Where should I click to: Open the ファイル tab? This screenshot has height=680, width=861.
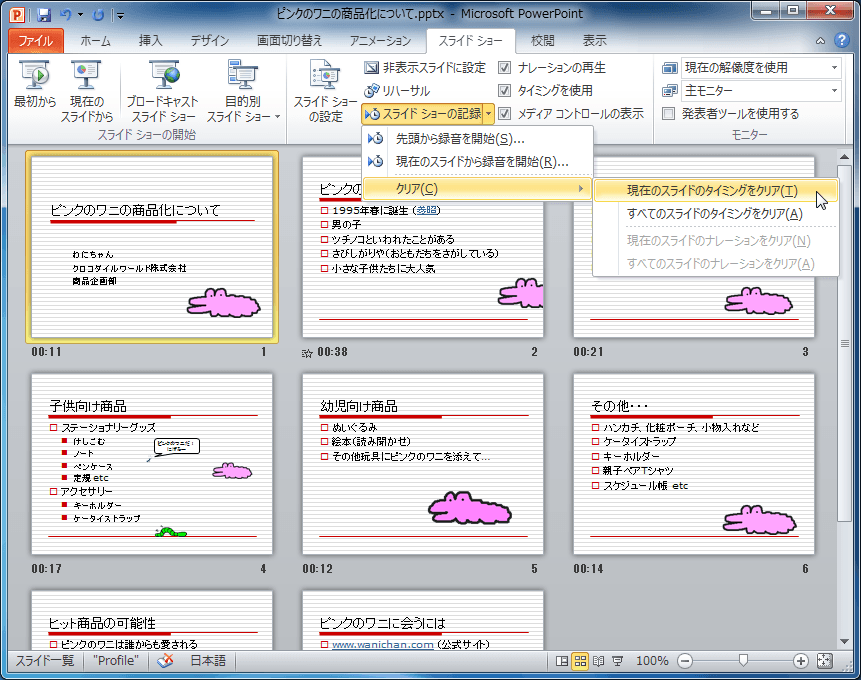[36, 41]
